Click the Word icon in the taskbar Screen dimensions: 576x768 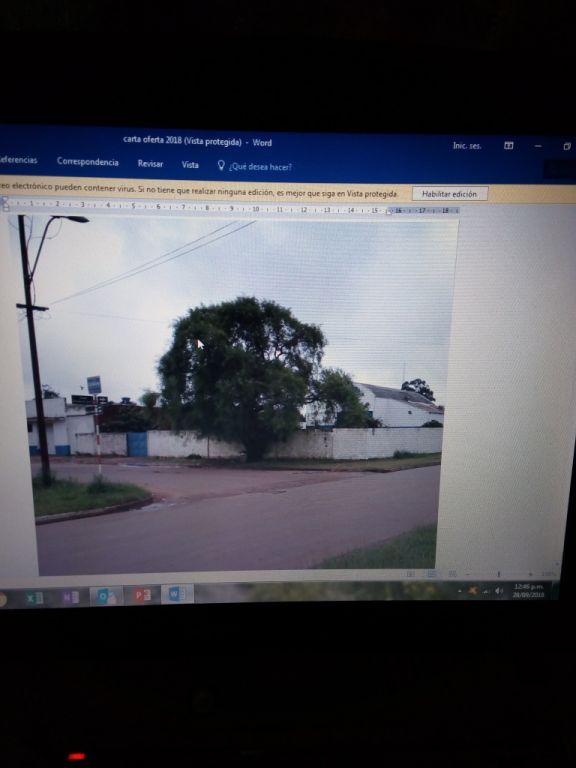(177, 594)
